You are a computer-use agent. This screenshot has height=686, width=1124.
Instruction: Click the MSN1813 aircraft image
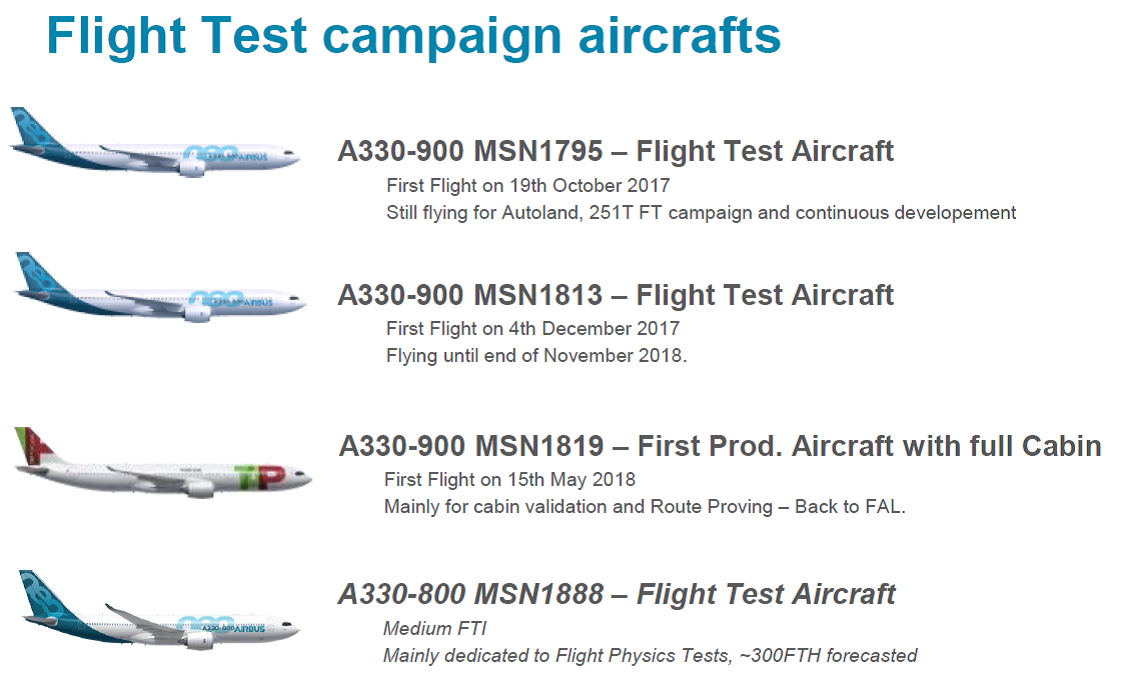160,287
